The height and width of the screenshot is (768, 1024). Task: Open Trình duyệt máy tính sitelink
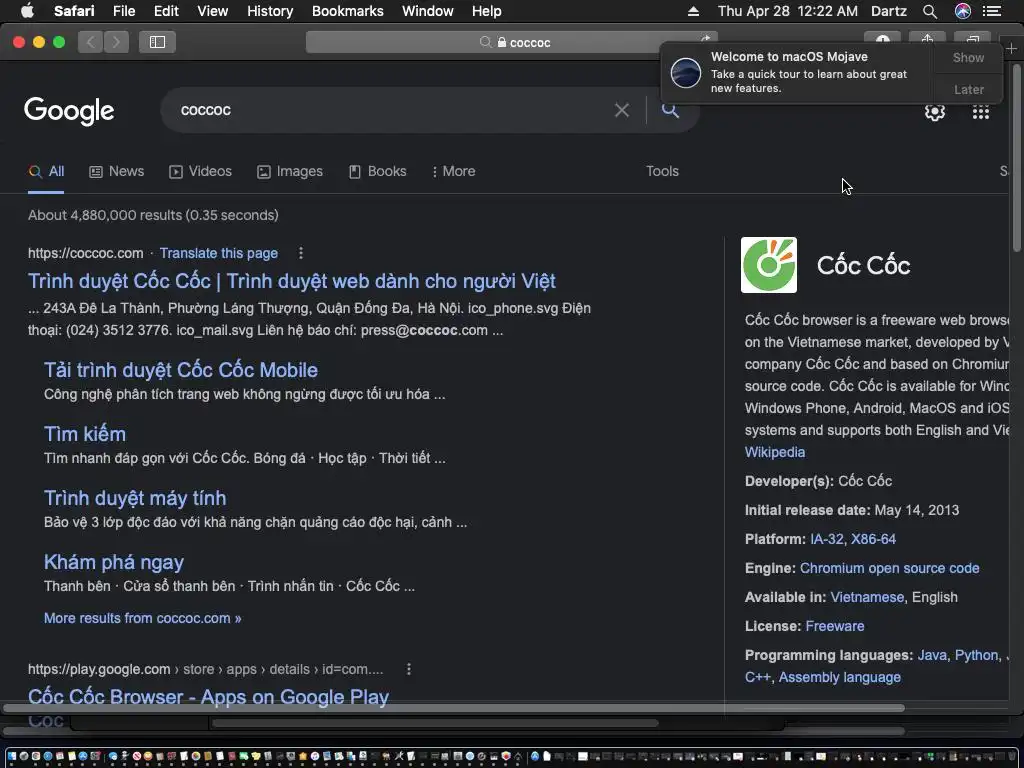[135, 498]
